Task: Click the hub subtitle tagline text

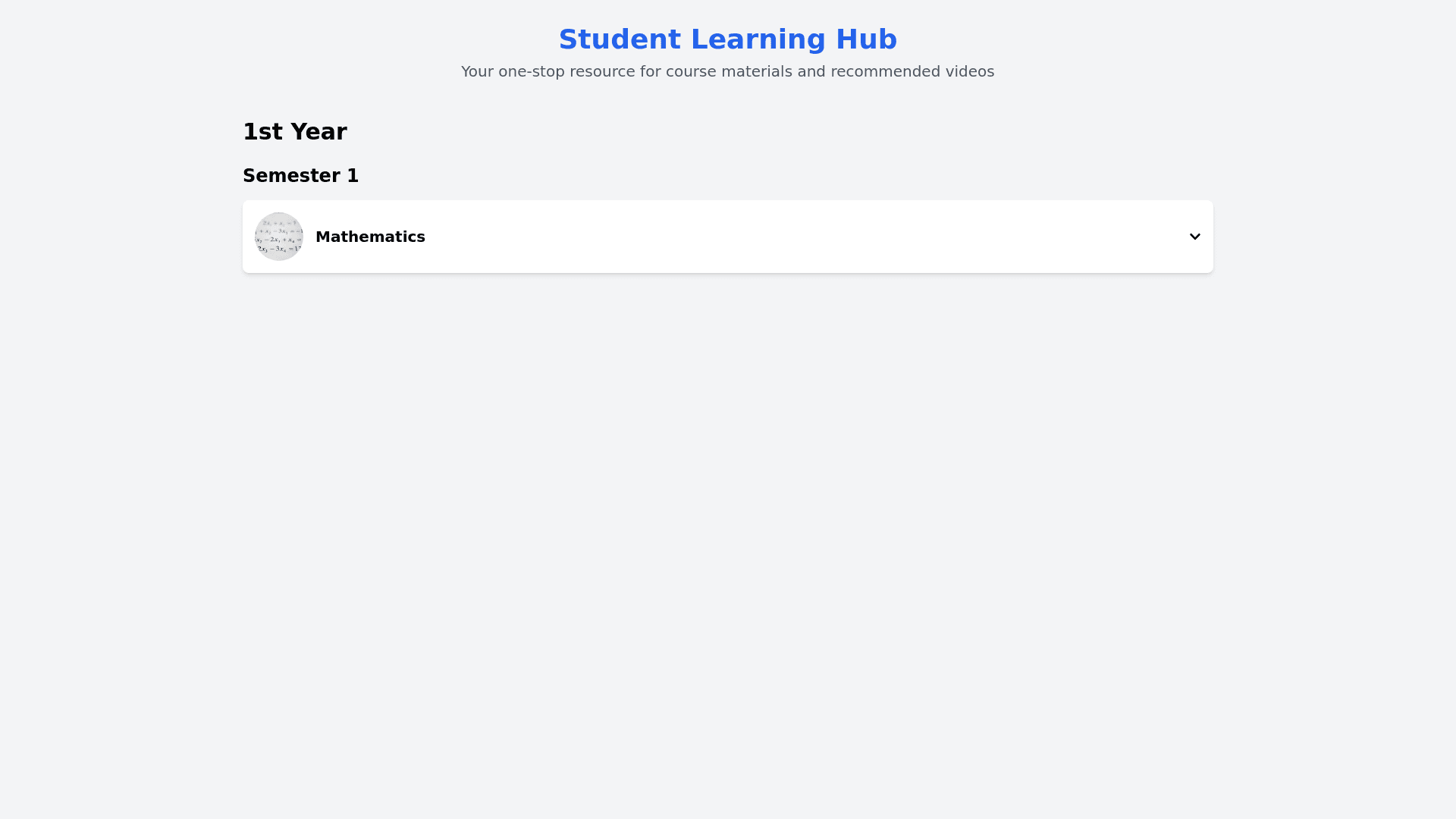Action: point(727,71)
